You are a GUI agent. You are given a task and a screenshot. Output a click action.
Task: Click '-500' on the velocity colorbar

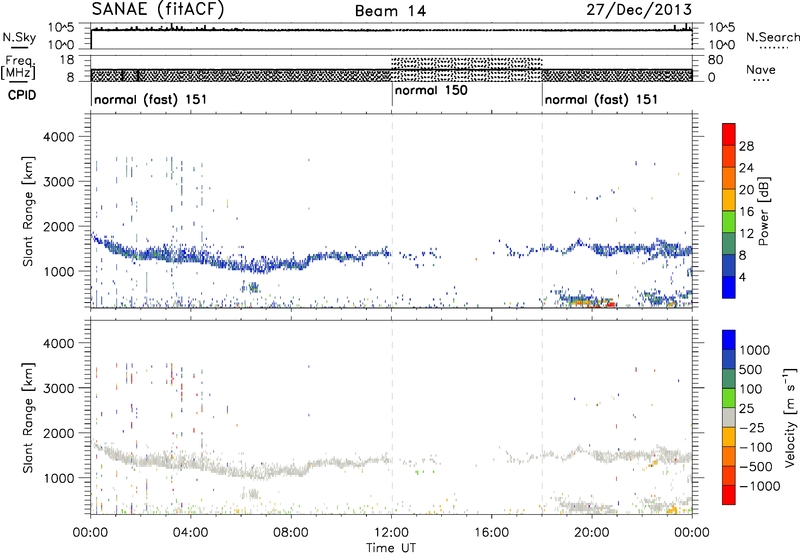point(756,467)
